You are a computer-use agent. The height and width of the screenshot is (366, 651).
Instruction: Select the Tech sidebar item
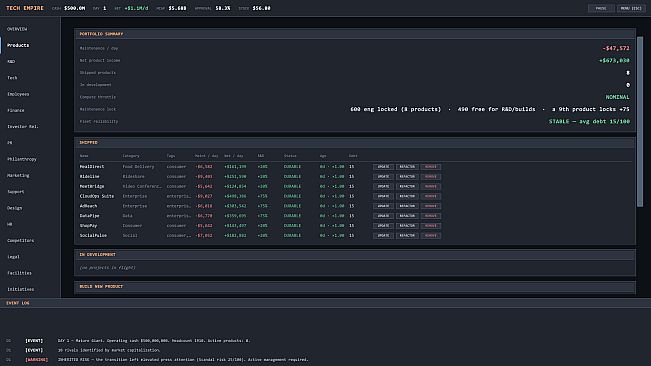point(12,78)
